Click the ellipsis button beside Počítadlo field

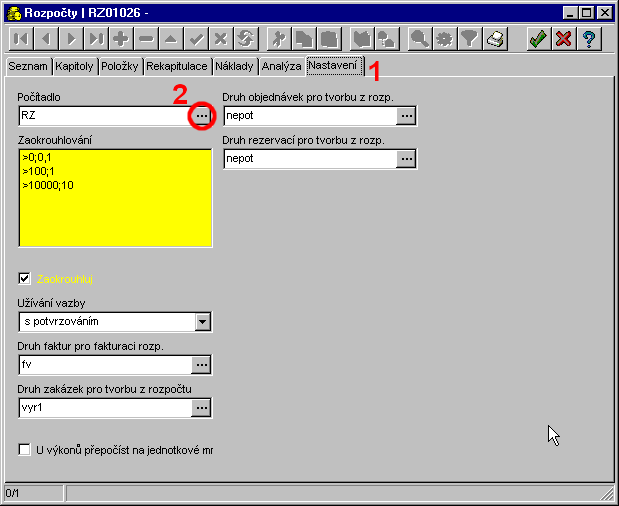[202, 116]
